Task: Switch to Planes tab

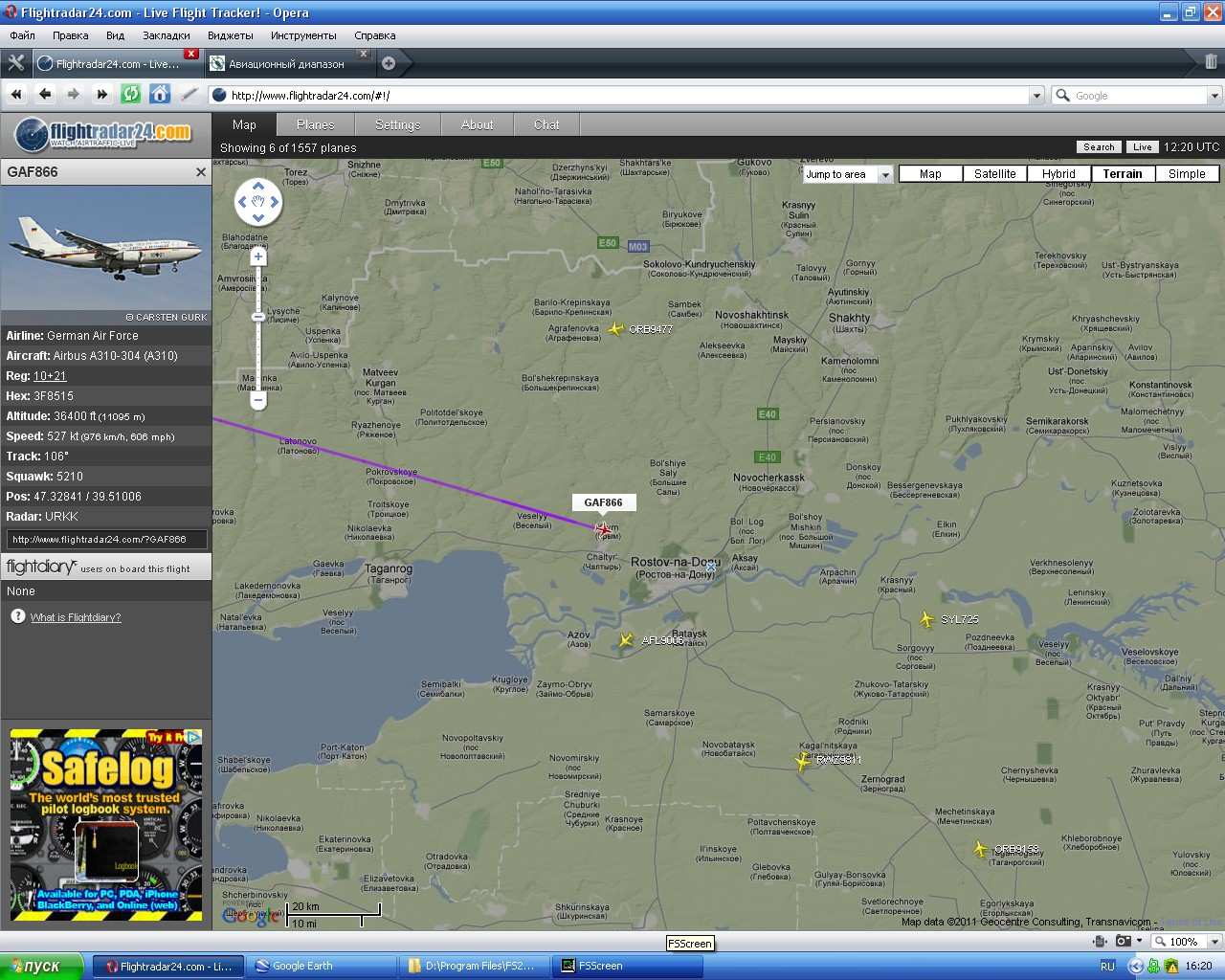Action: [x=316, y=124]
